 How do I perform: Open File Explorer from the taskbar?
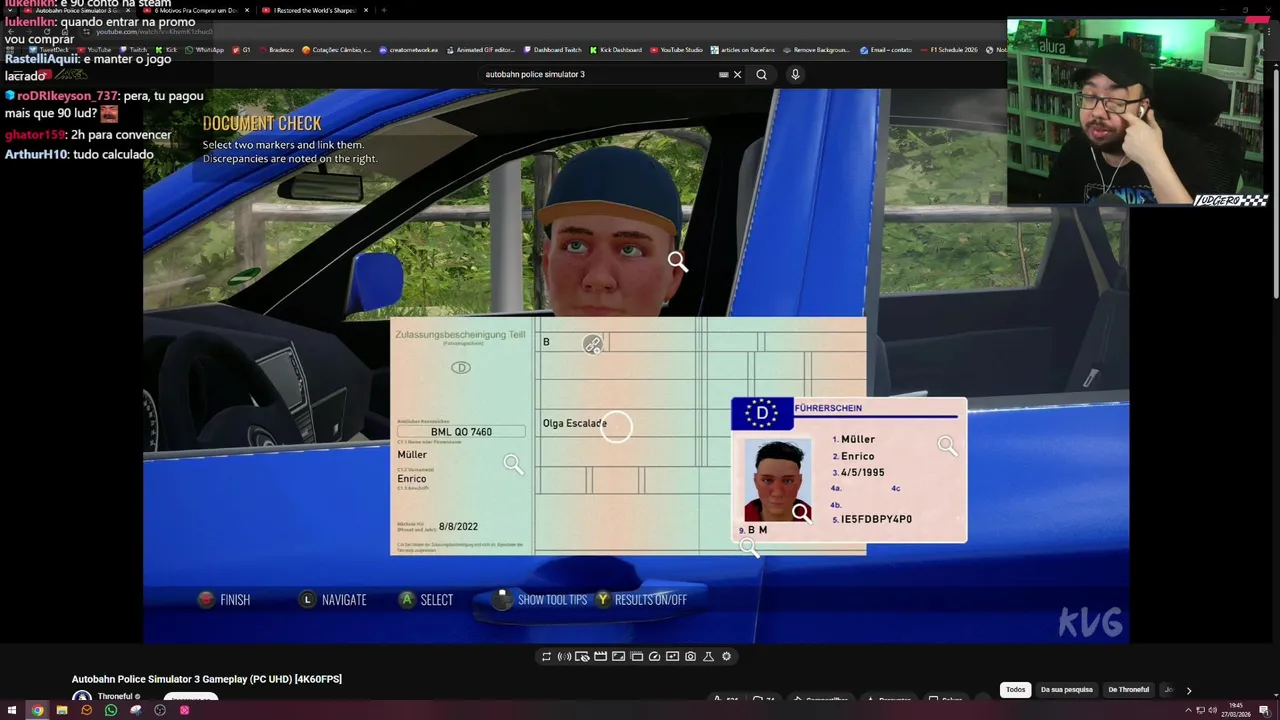(x=62, y=710)
